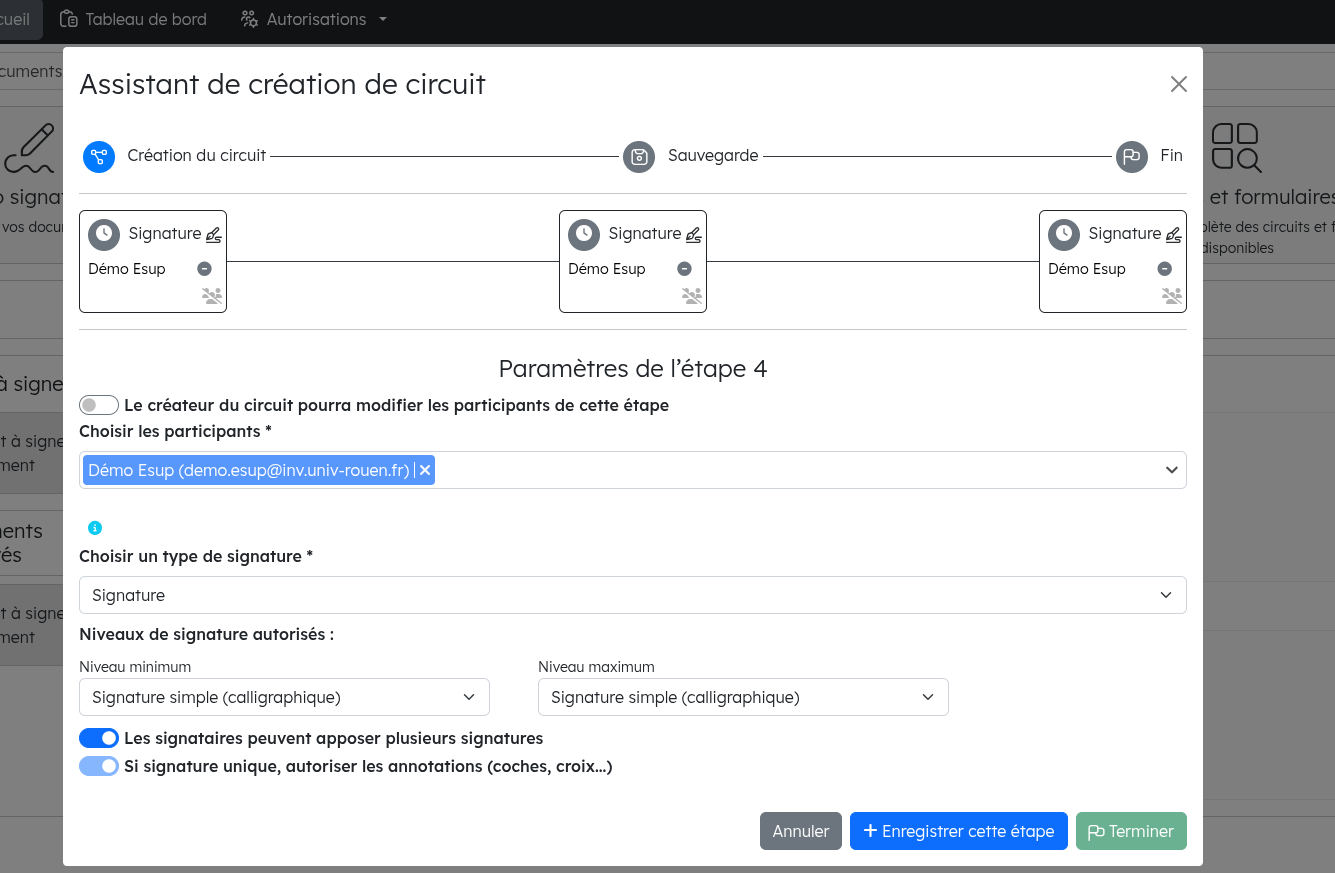Click Enregistrer cette étape button
1335x873 pixels.
(958, 831)
